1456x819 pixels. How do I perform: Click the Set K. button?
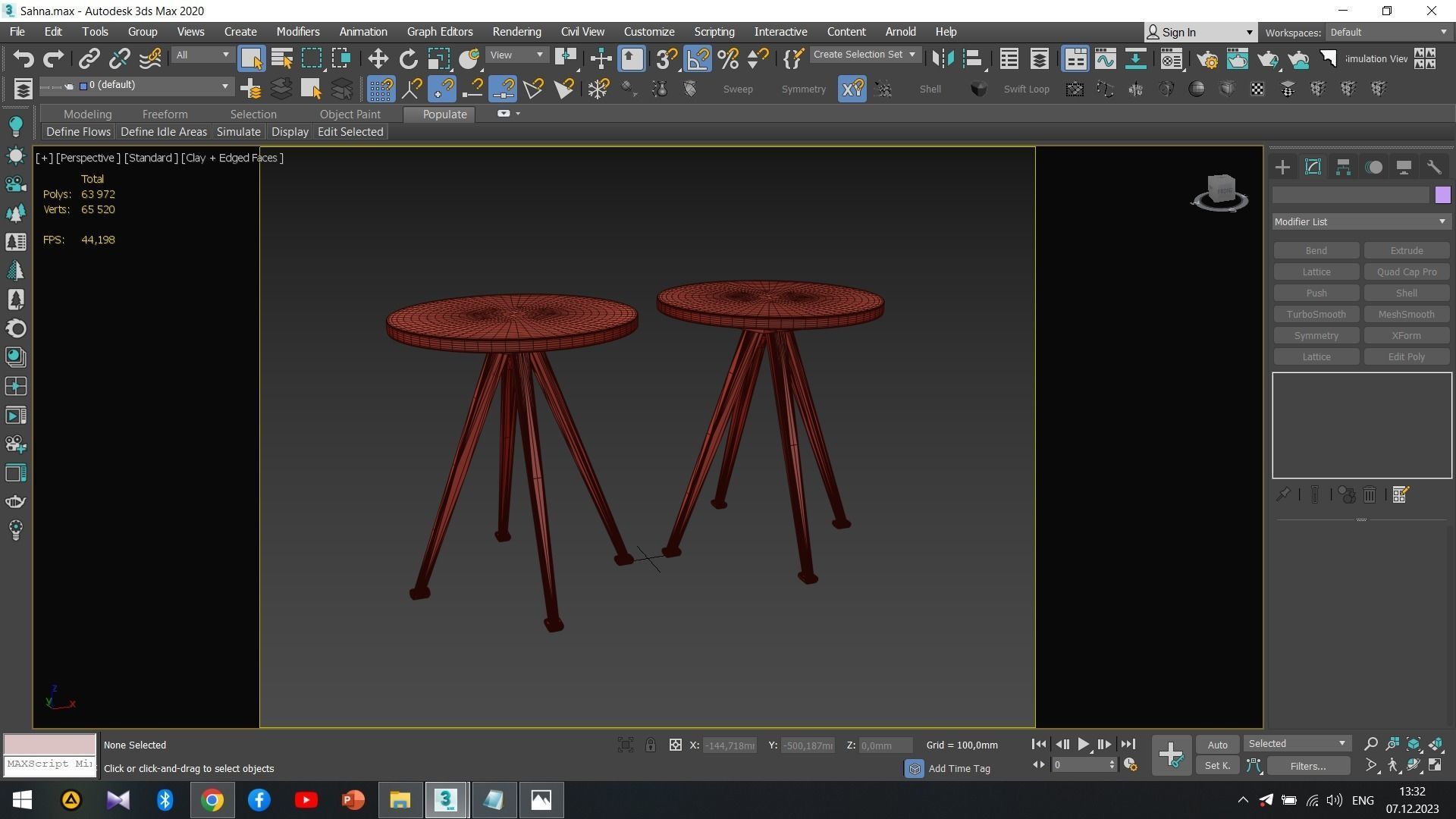[x=1217, y=767]
